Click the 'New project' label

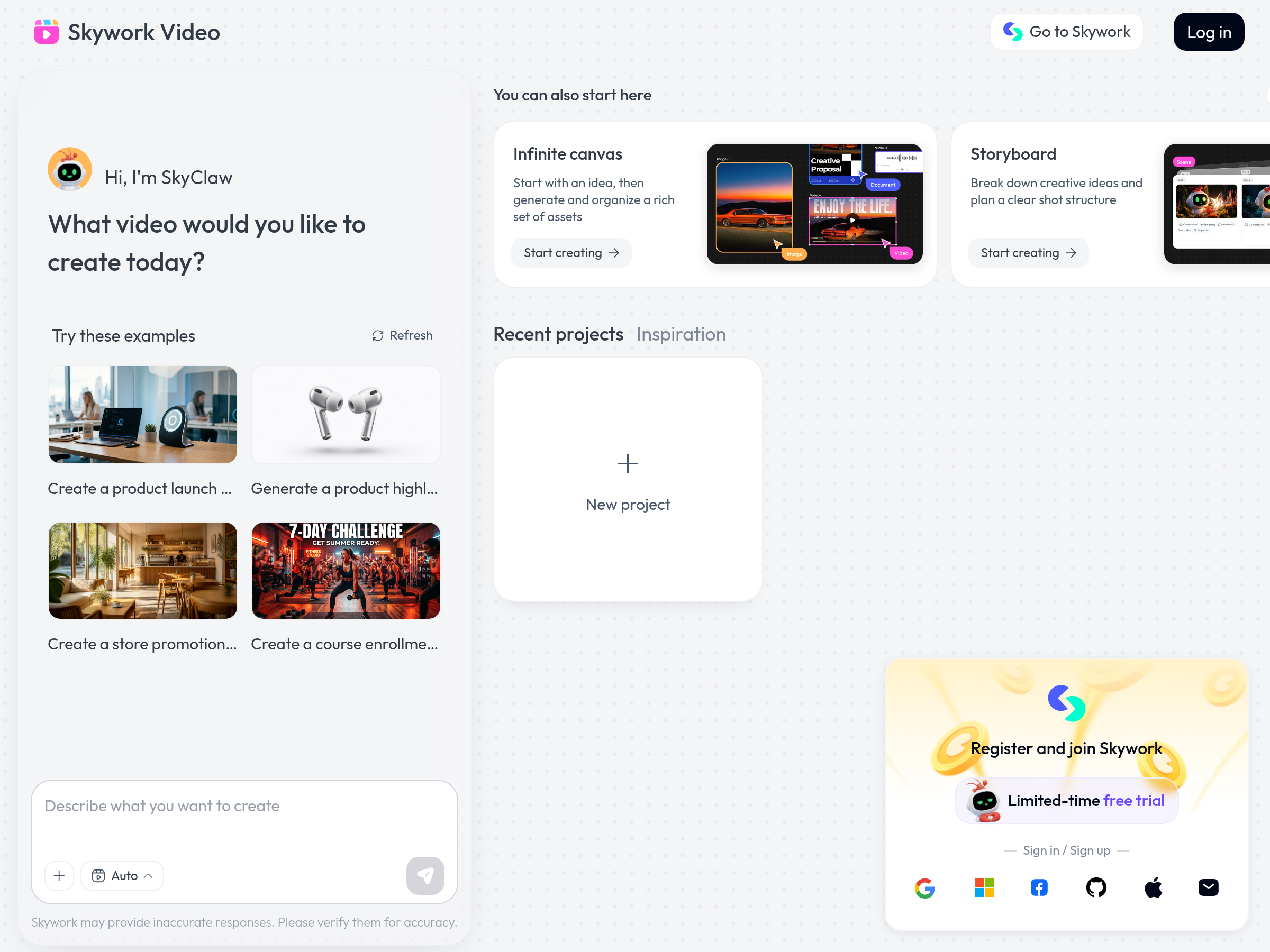[x=628, y=505]
